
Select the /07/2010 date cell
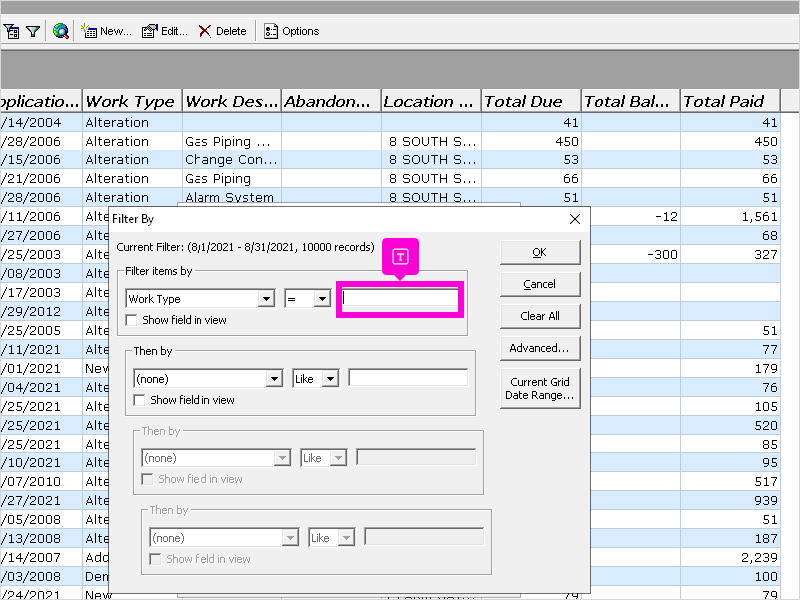pos(41,482)
